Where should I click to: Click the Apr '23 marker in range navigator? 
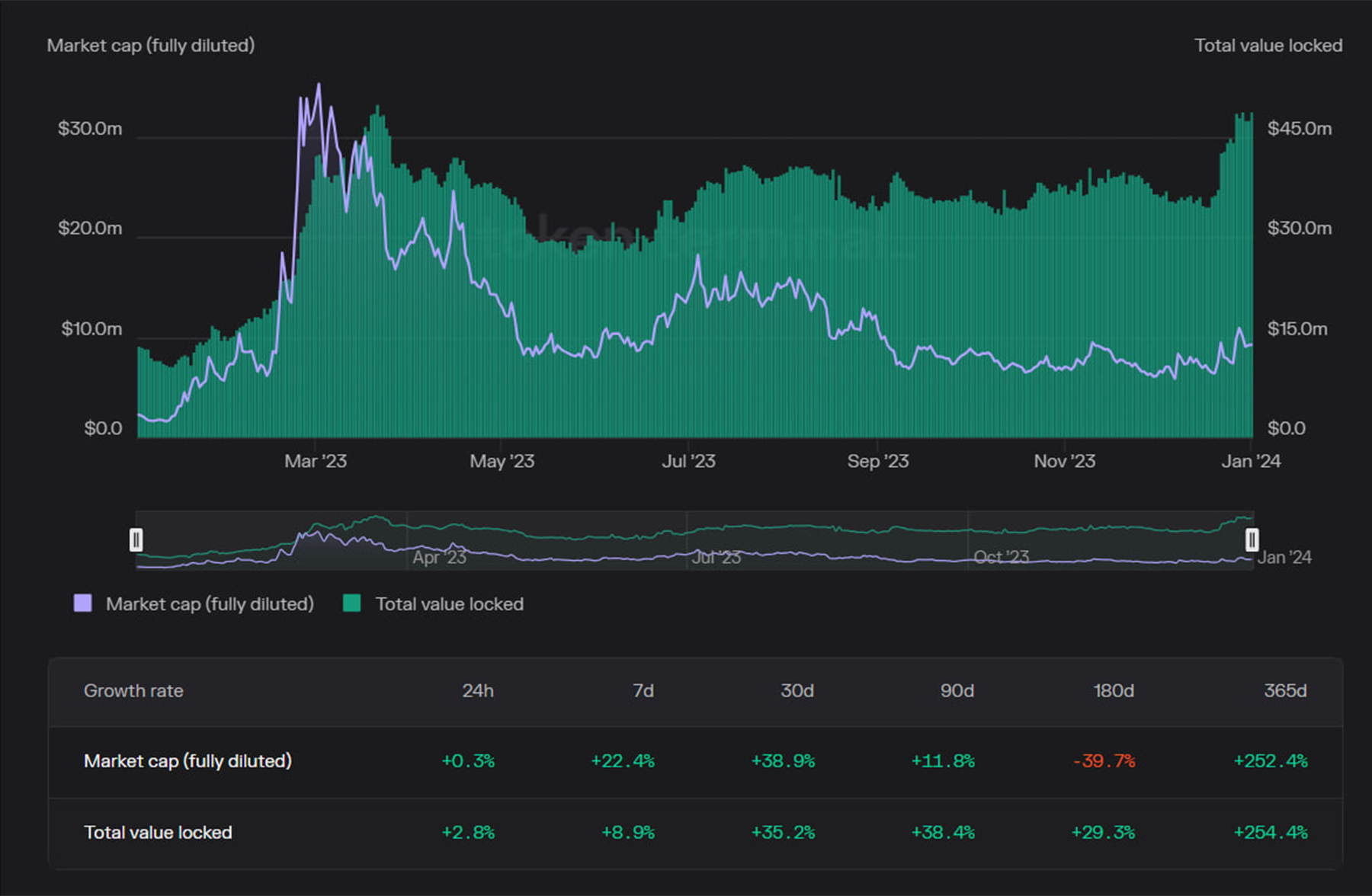click(x=439, y=558)
